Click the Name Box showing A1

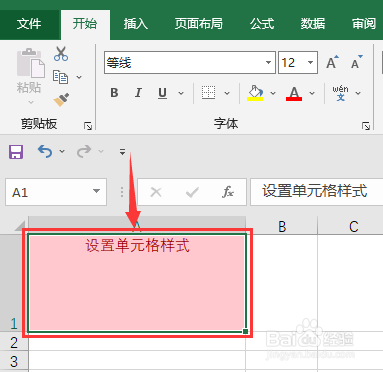(56, 192)
